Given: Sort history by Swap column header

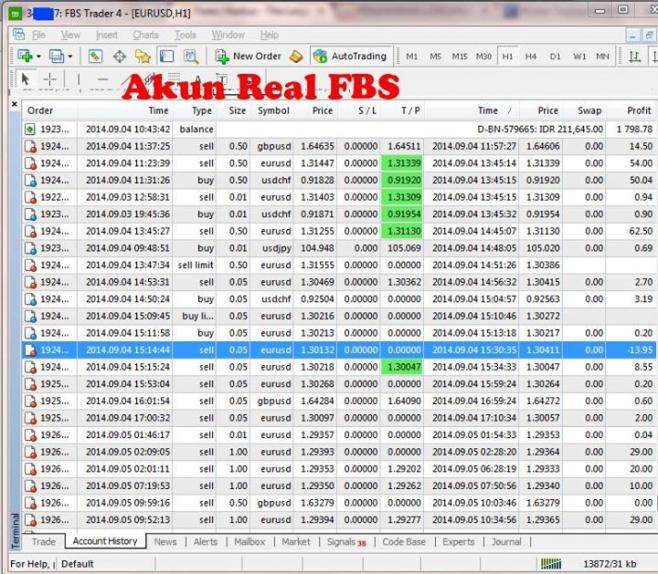Looking at the screenshot, I should pyautogui.click(x=589, y=110).
